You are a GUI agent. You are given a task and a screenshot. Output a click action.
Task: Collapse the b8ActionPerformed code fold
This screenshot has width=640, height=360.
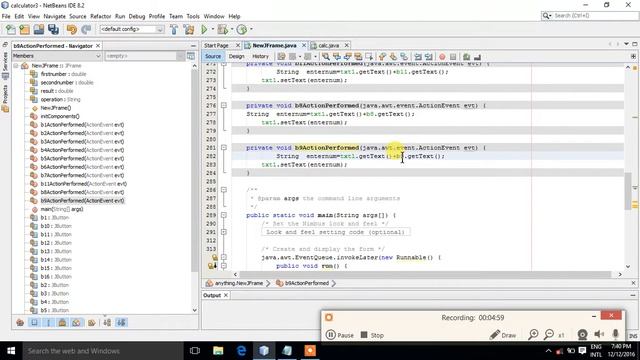tap(224, 105)
